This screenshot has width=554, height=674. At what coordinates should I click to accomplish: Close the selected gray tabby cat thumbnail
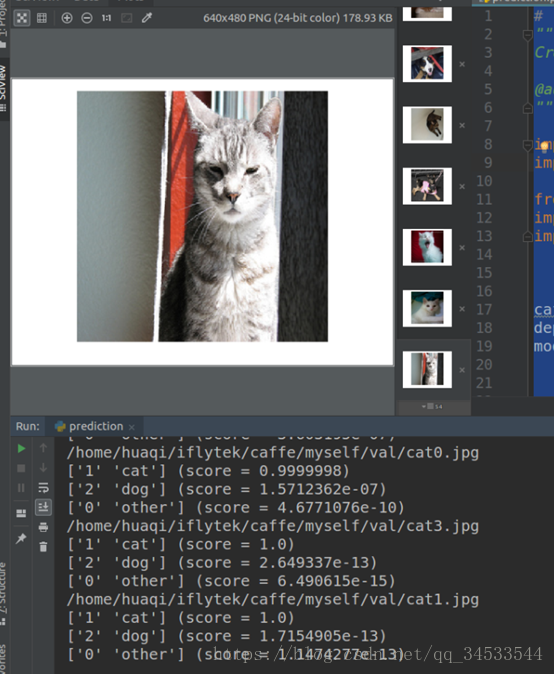462,370
